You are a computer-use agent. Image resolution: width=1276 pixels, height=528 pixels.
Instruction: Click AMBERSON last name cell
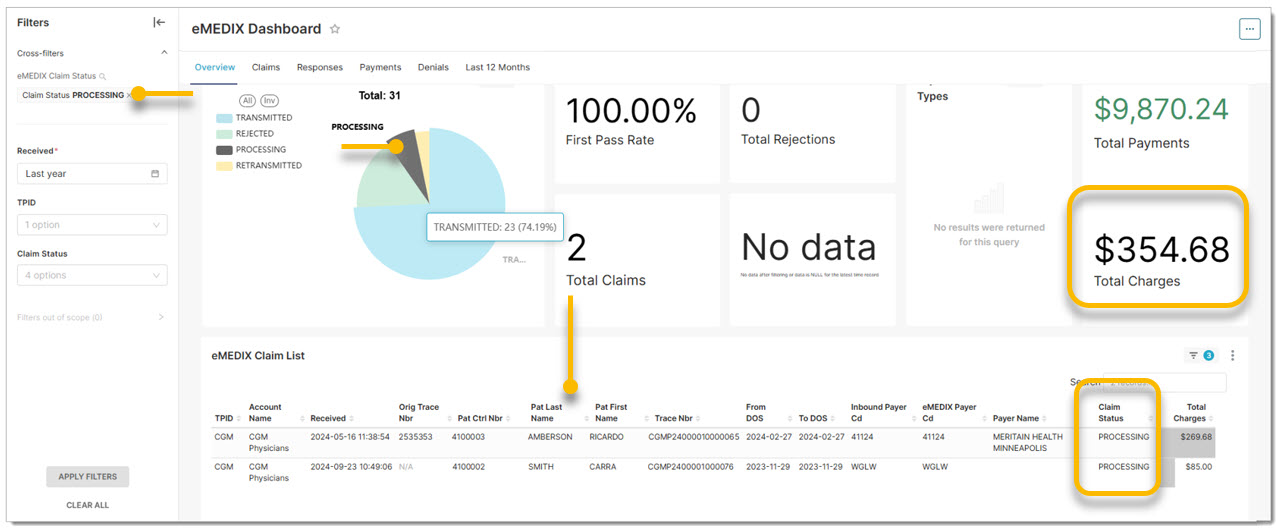click(x=551, y=437)
